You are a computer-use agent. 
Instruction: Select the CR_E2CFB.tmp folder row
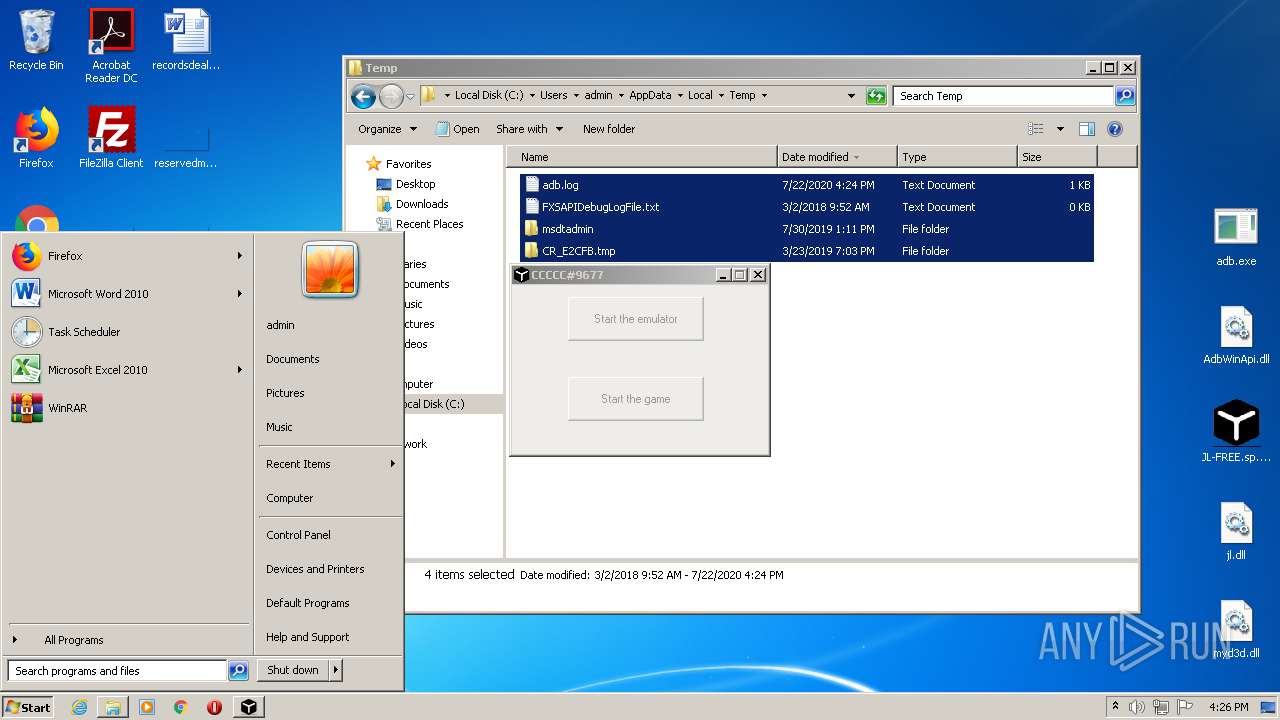(x=807, y=251)
